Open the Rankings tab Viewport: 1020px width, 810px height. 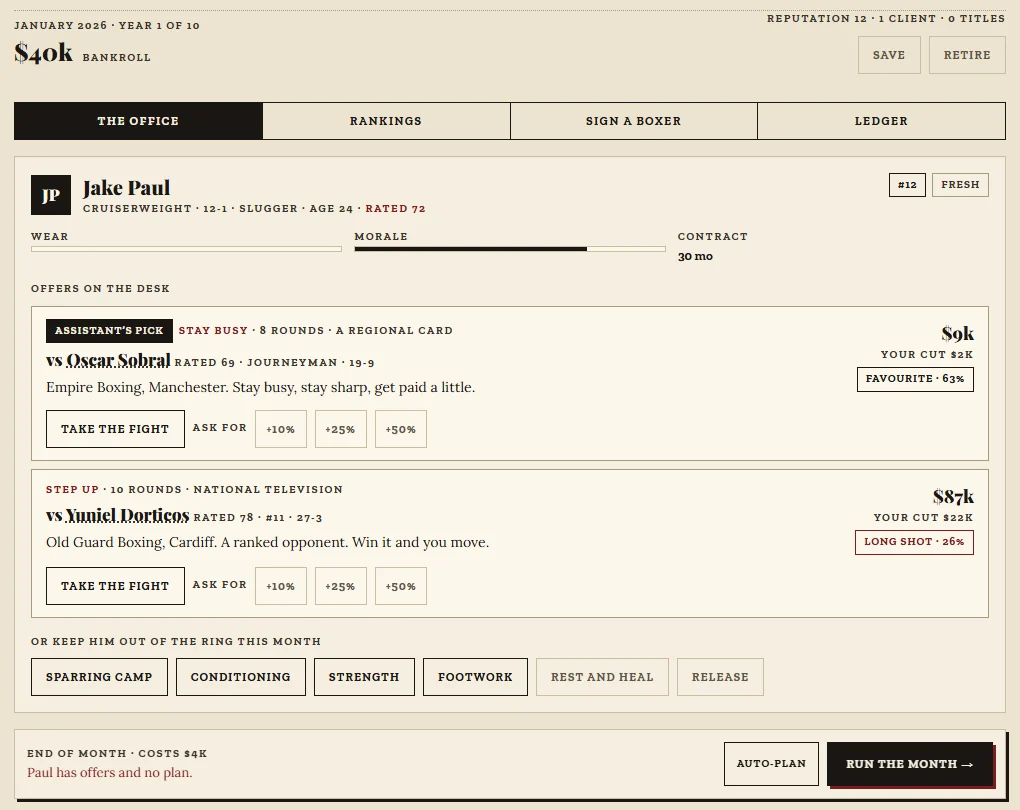[386, 121]
